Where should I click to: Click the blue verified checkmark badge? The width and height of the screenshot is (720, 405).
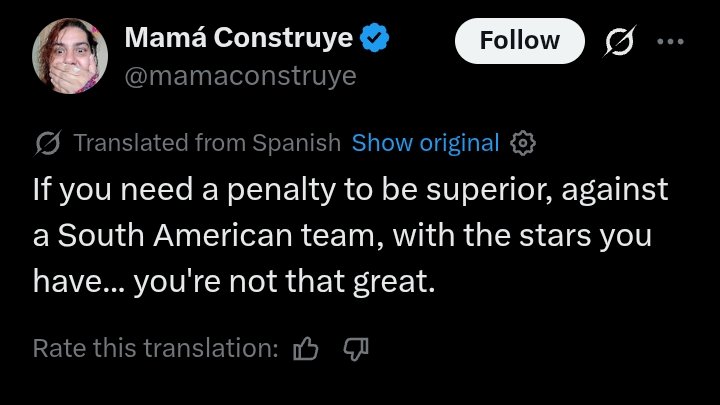tap(374, 38)
